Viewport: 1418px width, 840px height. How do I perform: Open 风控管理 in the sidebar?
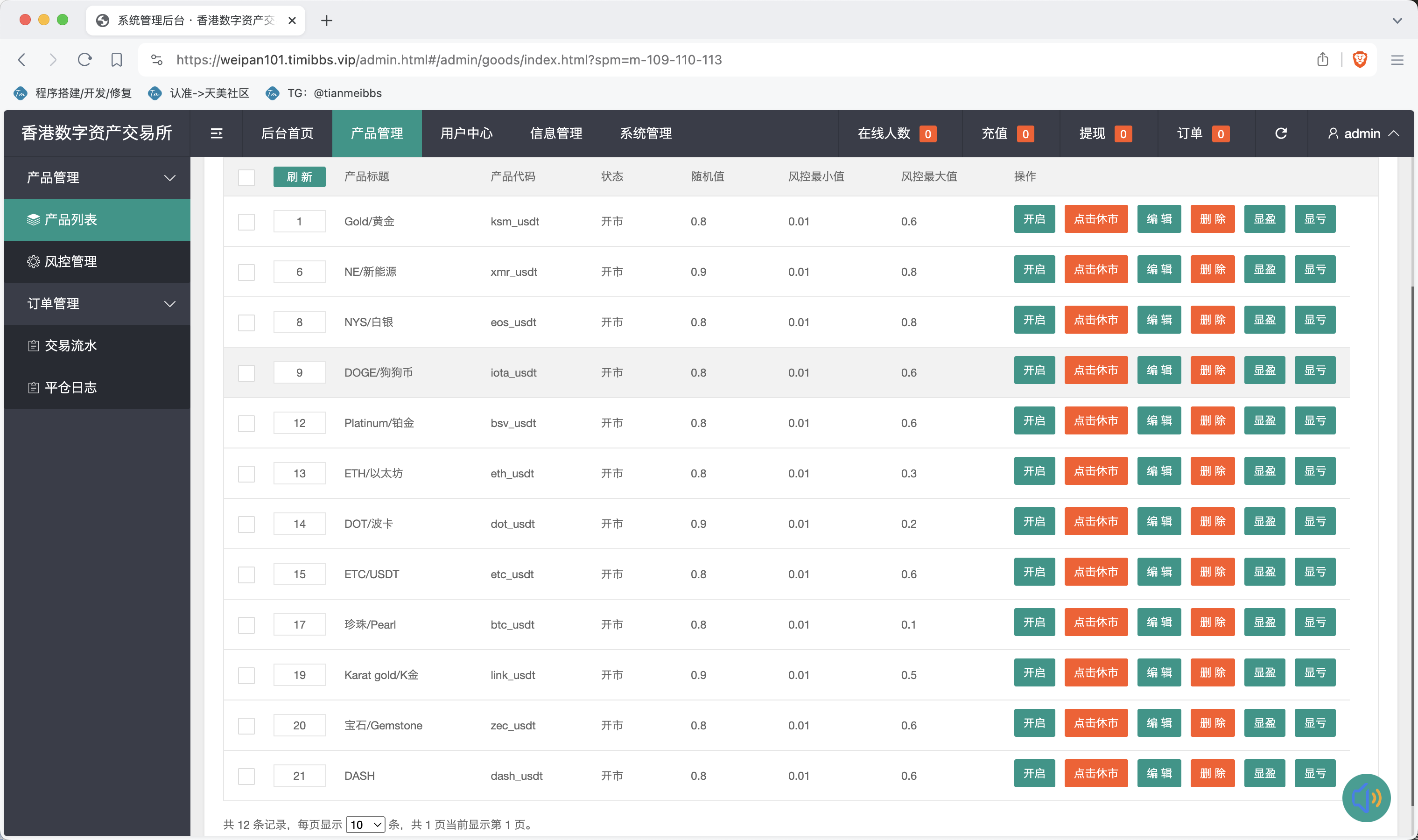tap(97, 261)
